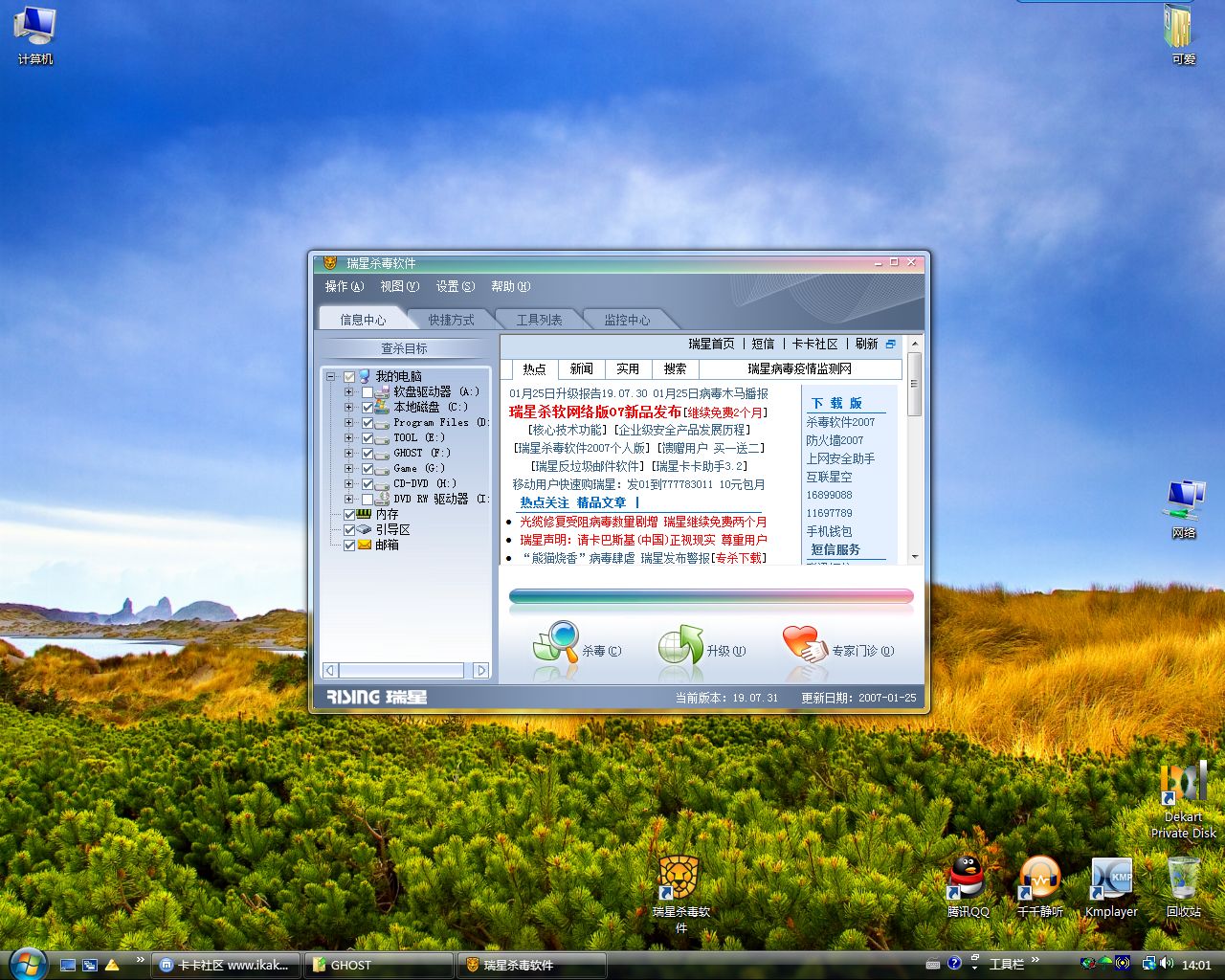
Task: Open the 回收站 recycle bin
Action: coord(1184,886)
